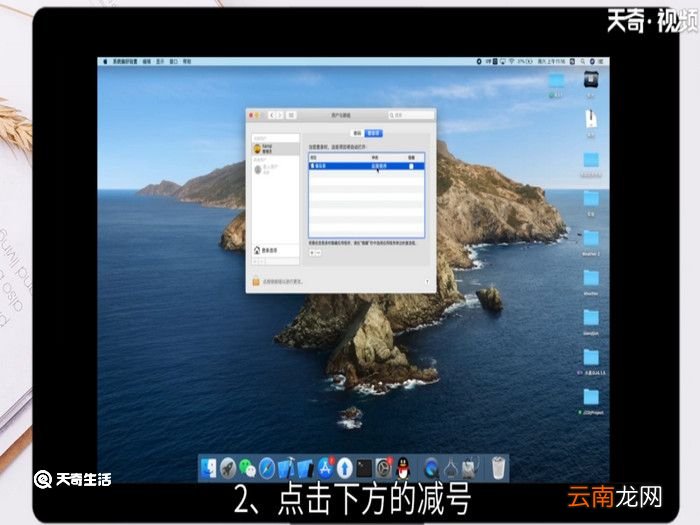700x525 pixels.
Task: Click the padlock to unlock changes
Action: 256,281
